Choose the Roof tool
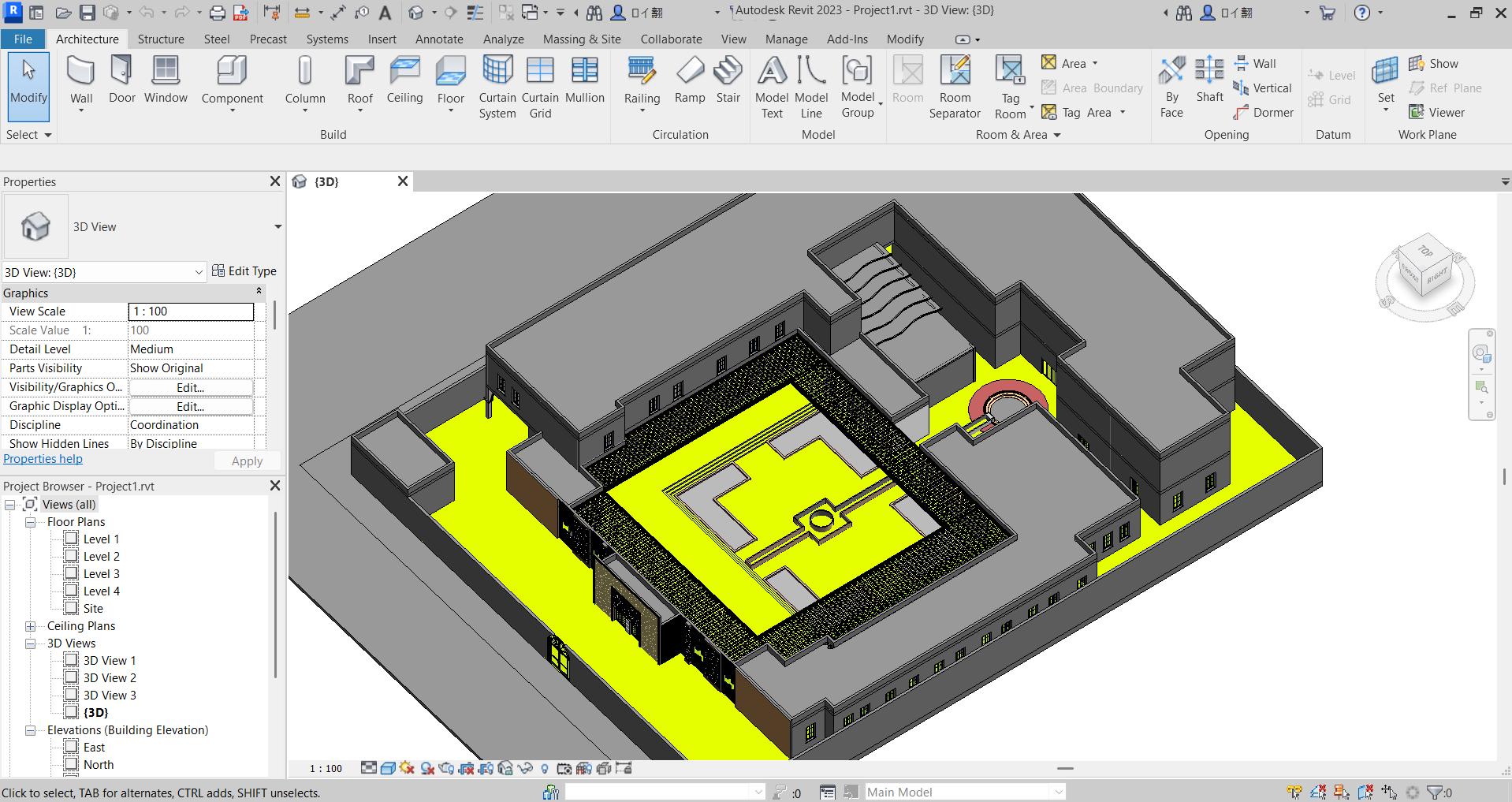The width and height of the screenshot is (1512, 802). click(359, 84)
